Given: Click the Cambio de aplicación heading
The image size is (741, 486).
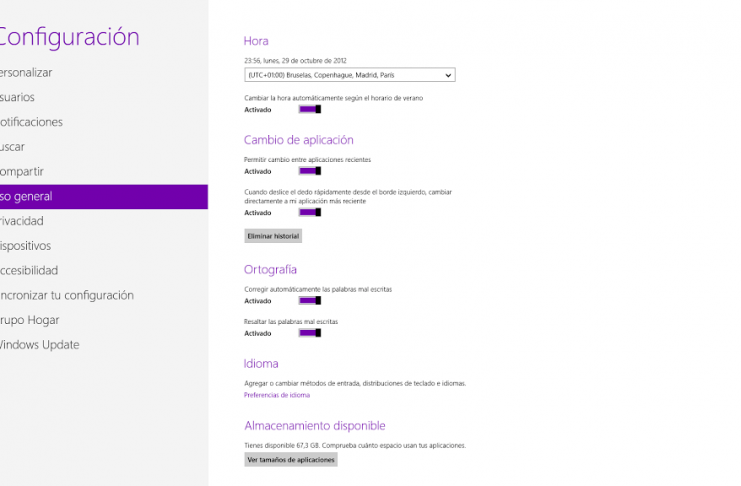Looking at the screenshot, I should tap(299, 140).
